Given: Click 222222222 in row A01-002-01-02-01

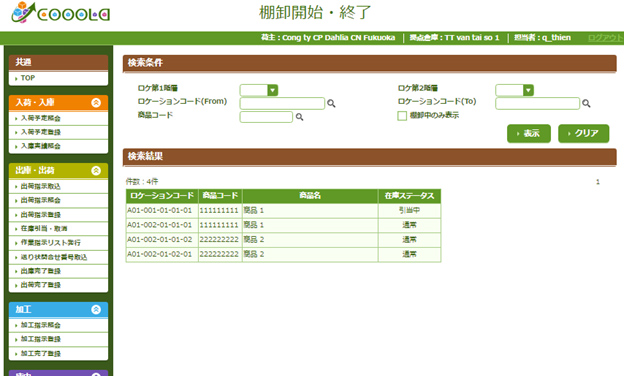Looking at the screenshot, I should pos(220,254).
